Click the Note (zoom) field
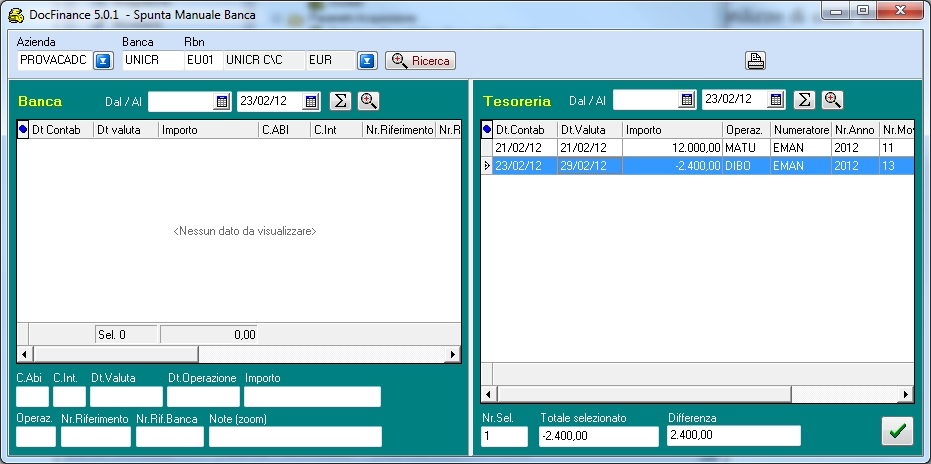The height and width of the screenshot is (464, 931). [x=295, y=437]
